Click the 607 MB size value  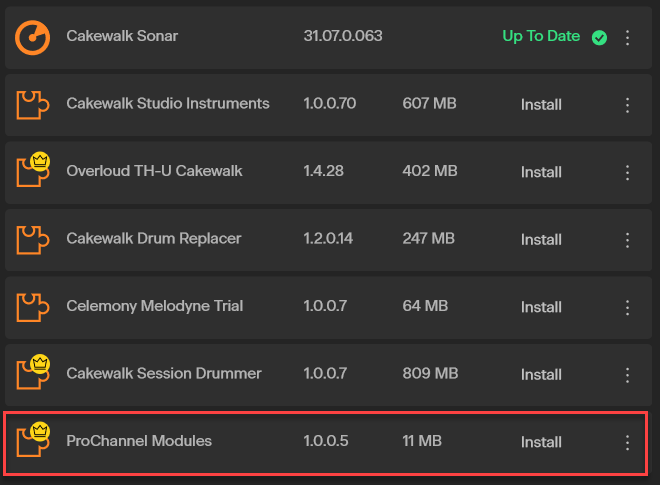point(429,103)
